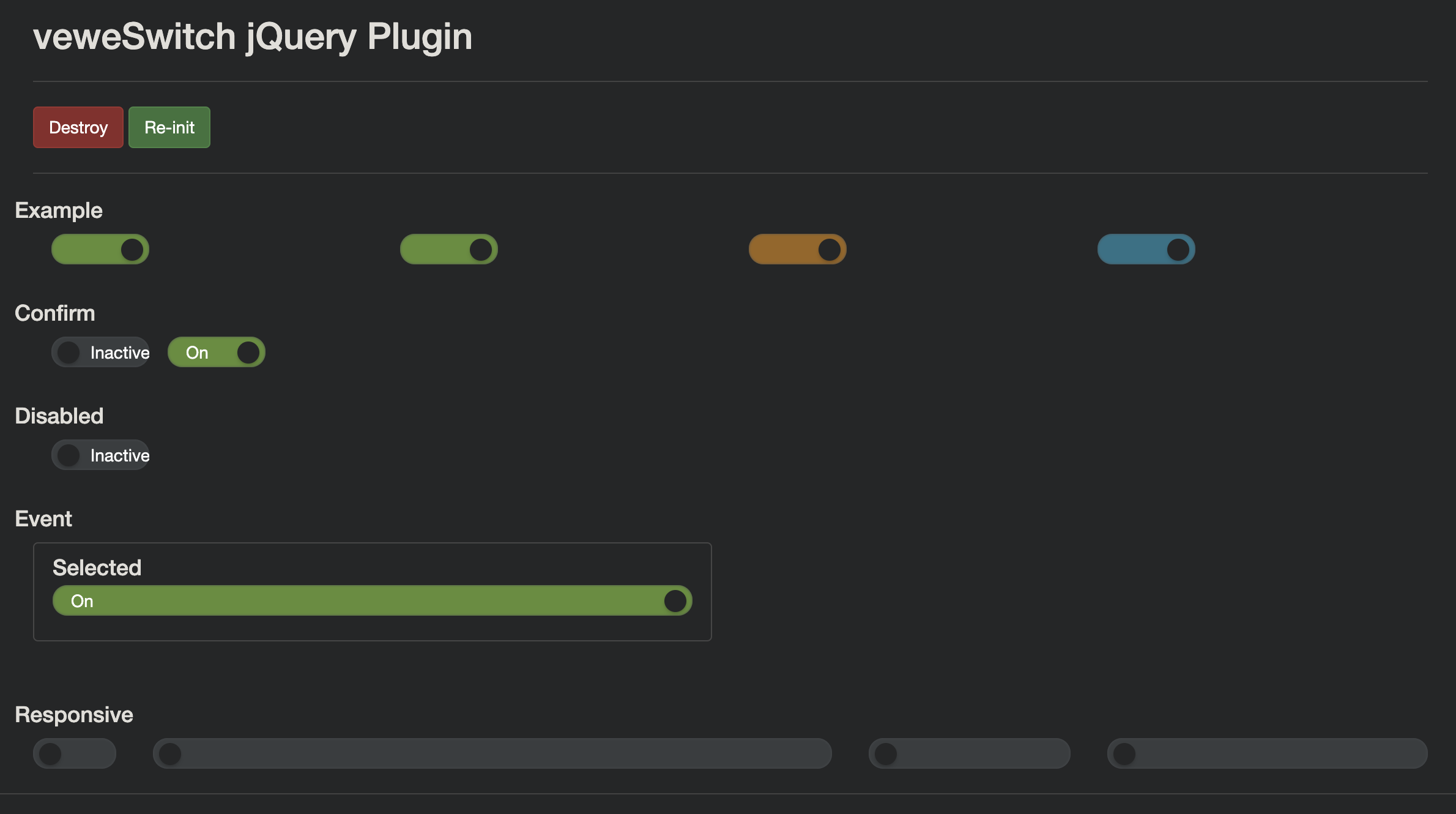The width and height of the screenshot is (1456, 814).
Task: Turn off the orange Example switch
Action: [x=797, y=249]
